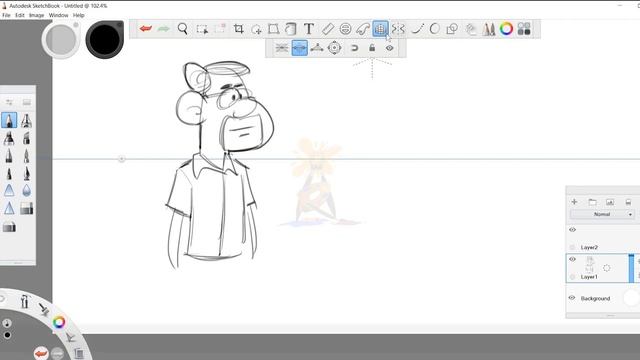Click the Layer1 blue opacity bar

pyautogui.click(x=631, y=268)
